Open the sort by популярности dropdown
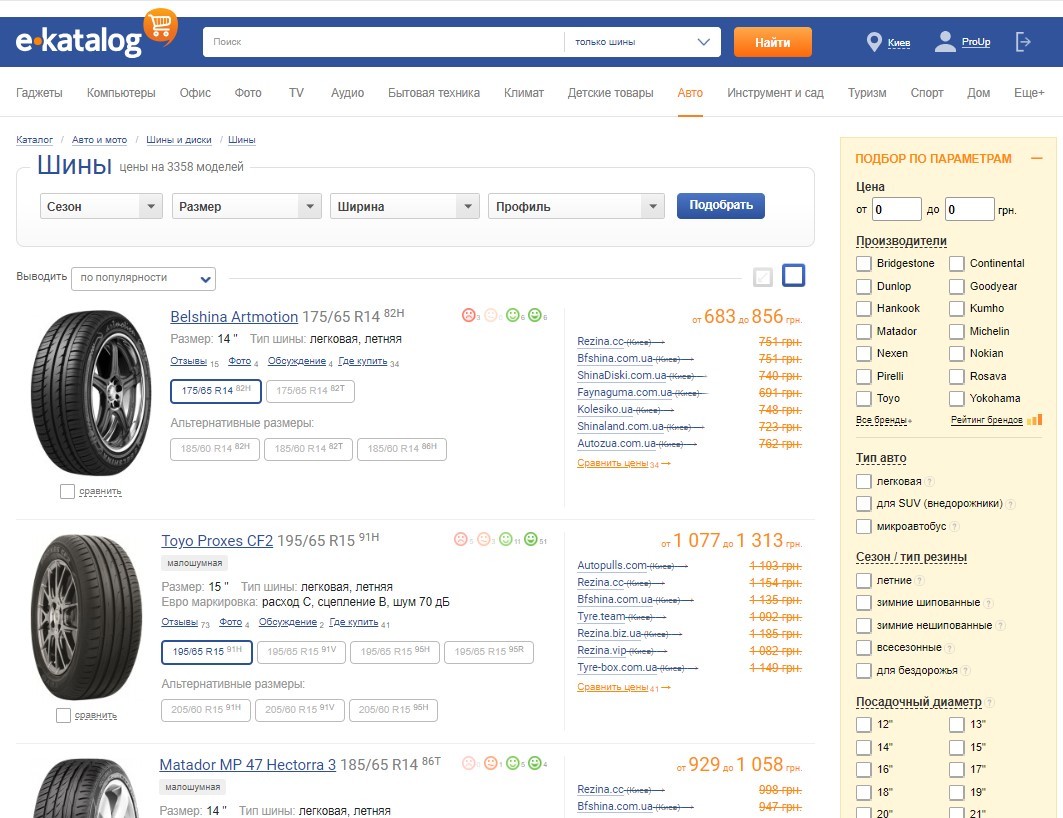 point(143,278)
